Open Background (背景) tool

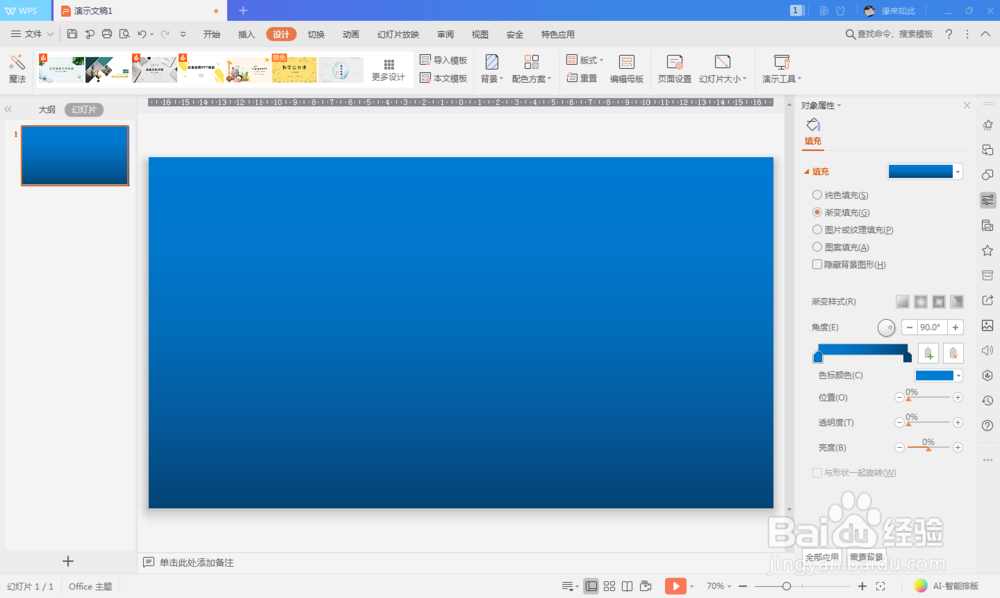pos(492,69)
